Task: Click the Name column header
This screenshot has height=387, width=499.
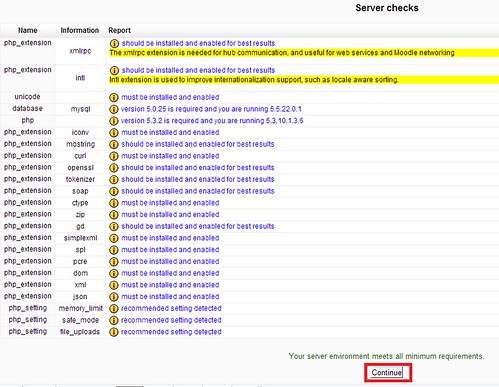Action: pyautogui.click(x=28, y=30)
